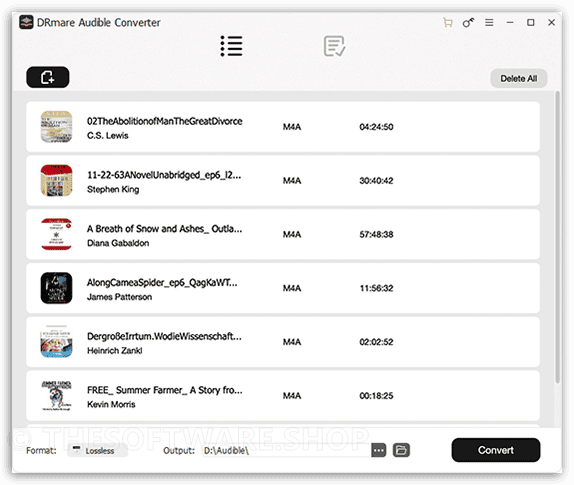Click the C.S. Lewis author name
This screenshot has width=574, height=485.
[x=108, y=135]
